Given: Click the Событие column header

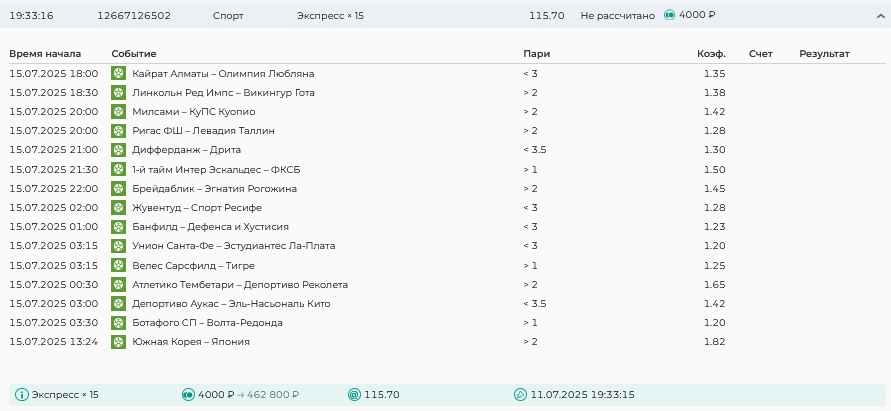Looking at the screenshot, I should 134,53.
